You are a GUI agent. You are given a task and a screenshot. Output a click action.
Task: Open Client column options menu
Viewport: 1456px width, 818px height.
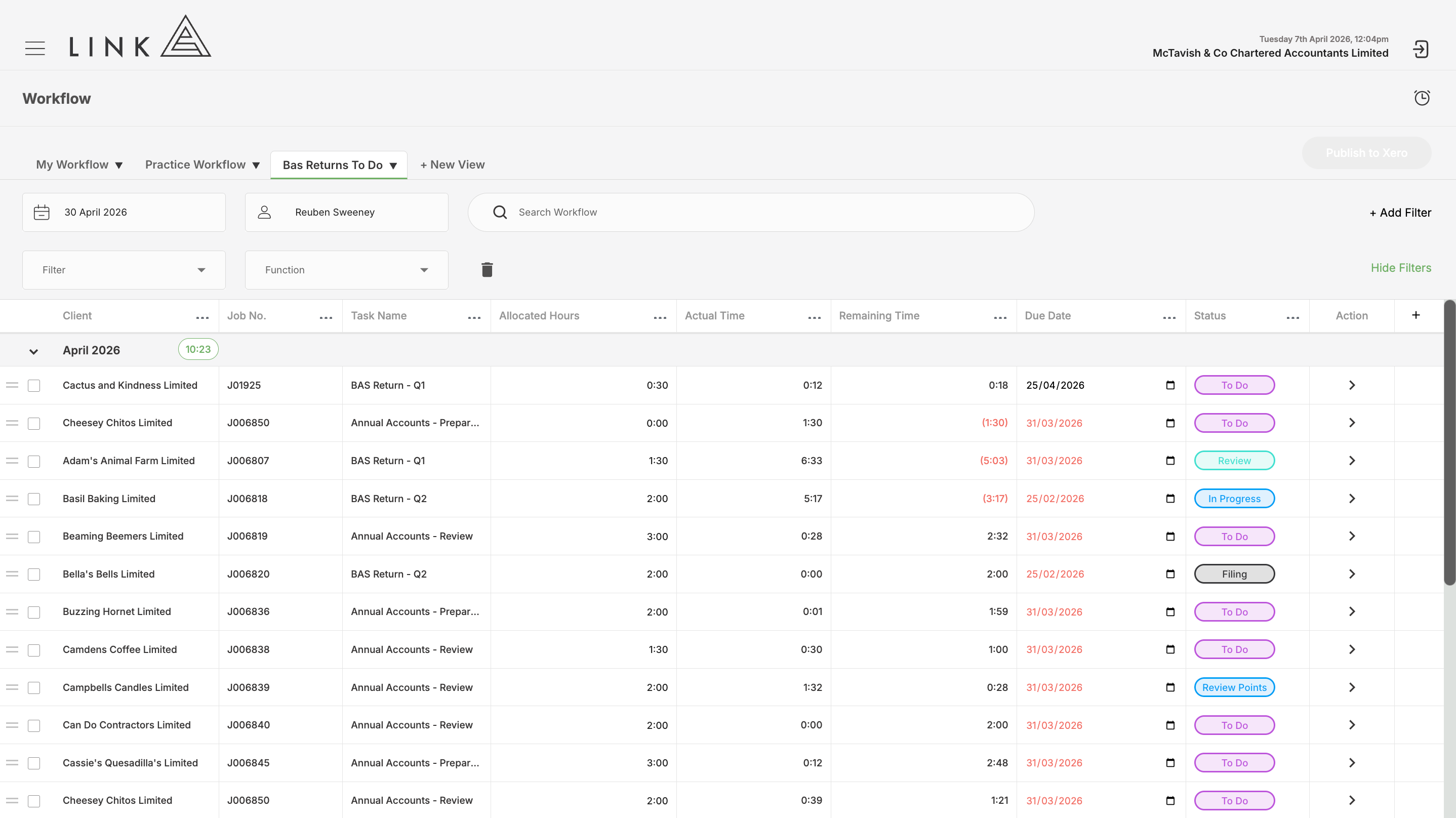click(203, 318)
